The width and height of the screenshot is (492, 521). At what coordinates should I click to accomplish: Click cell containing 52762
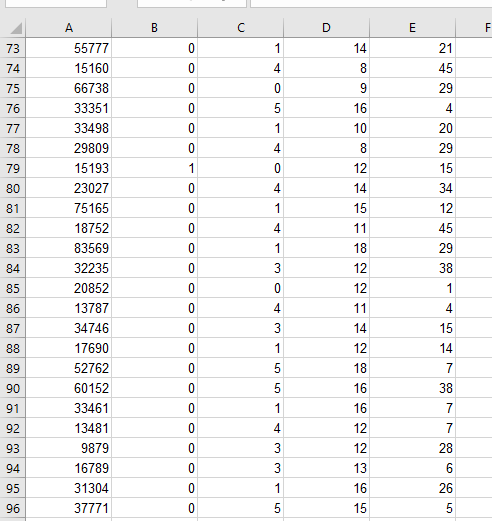[x=69, y=368]
